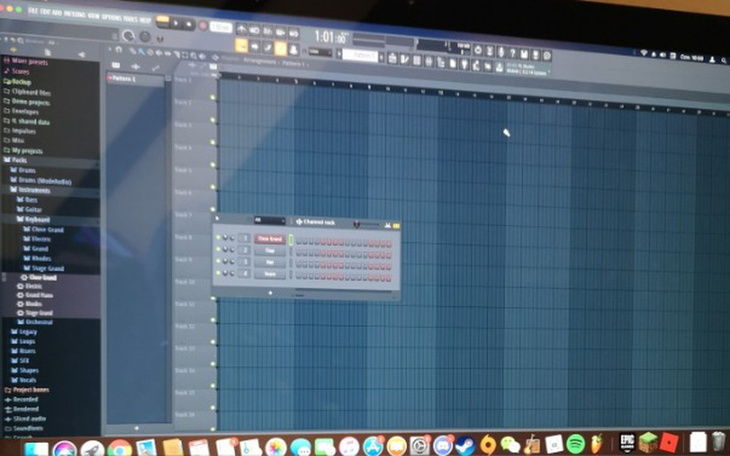The image size is (730, 456).
Task: Adjust the main pitch knob
Action: (x=145, y=36)
